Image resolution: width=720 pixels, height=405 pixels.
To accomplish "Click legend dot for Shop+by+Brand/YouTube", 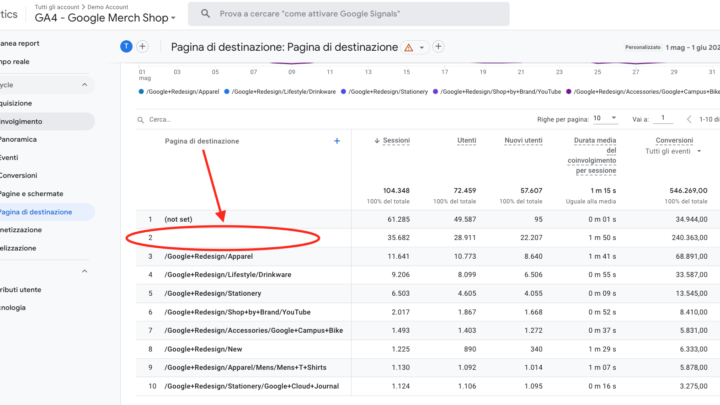I will coord(435,91).
